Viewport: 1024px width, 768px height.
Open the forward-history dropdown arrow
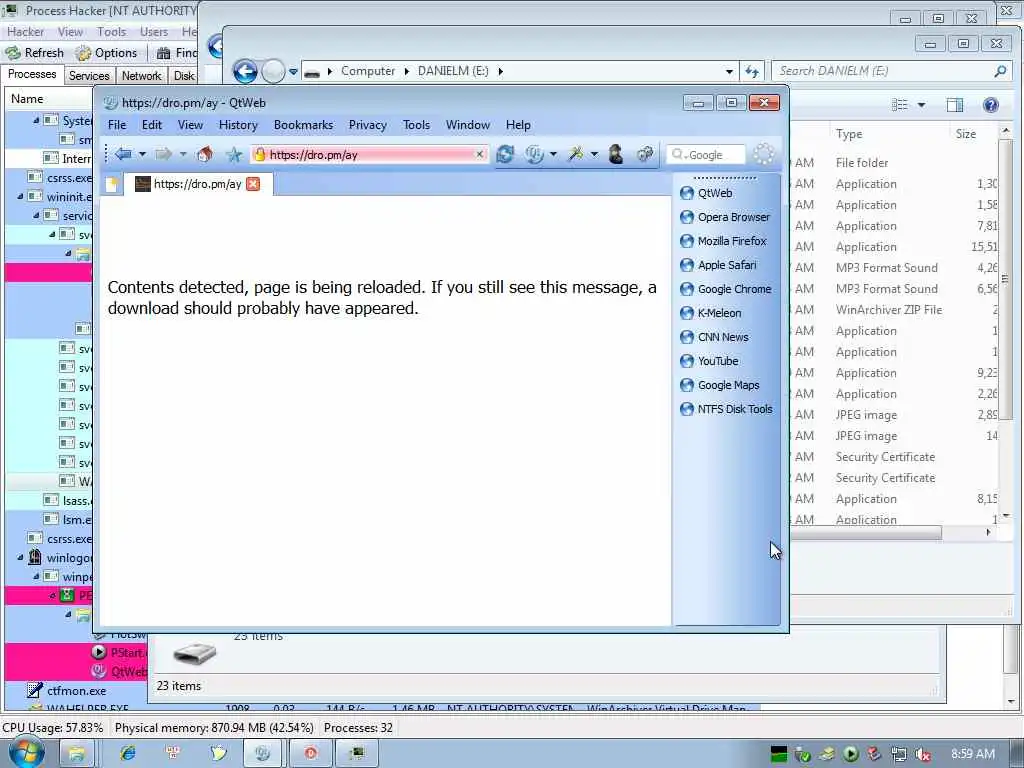(x=183, y=155)
